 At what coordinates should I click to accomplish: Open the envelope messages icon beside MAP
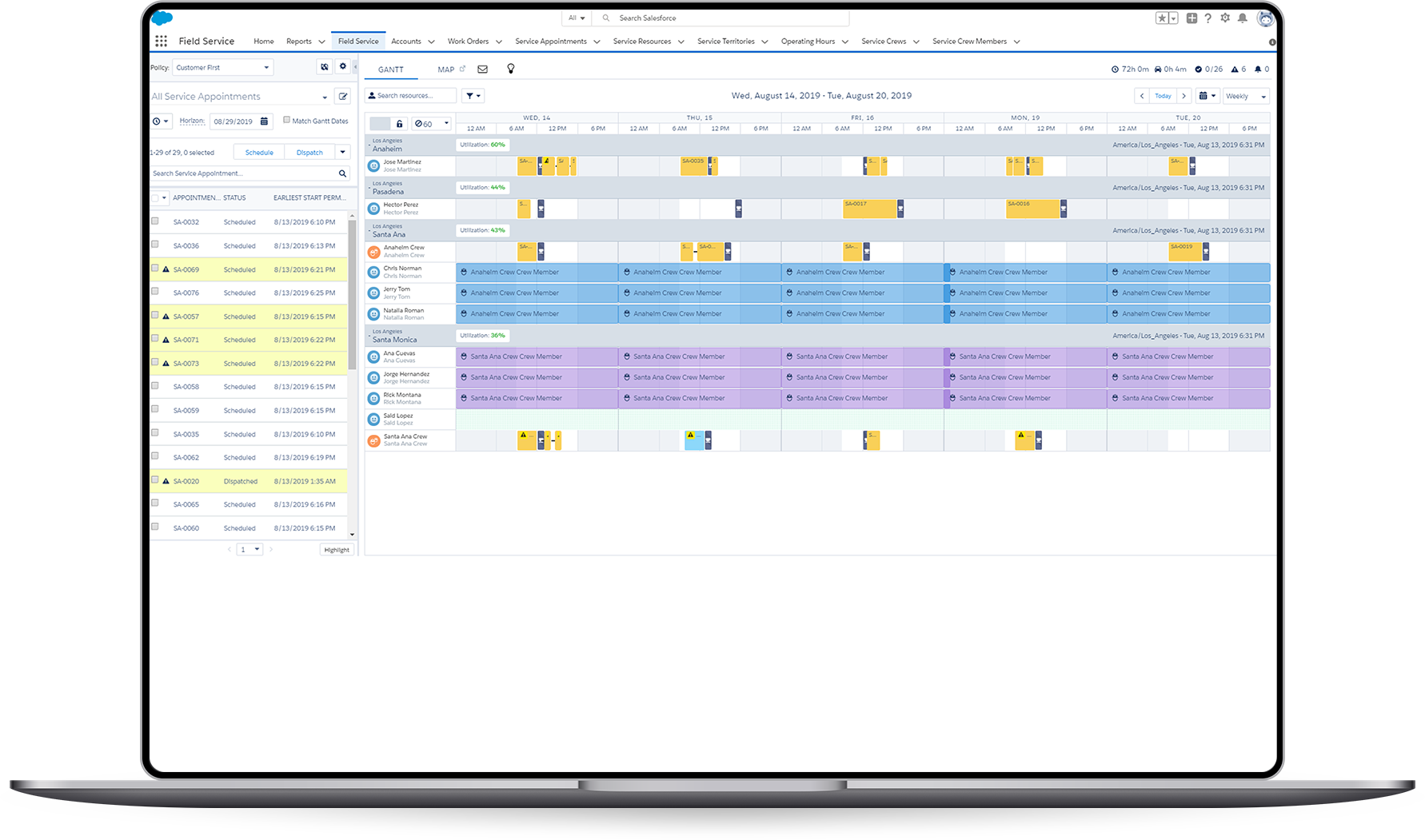(483, 70)
